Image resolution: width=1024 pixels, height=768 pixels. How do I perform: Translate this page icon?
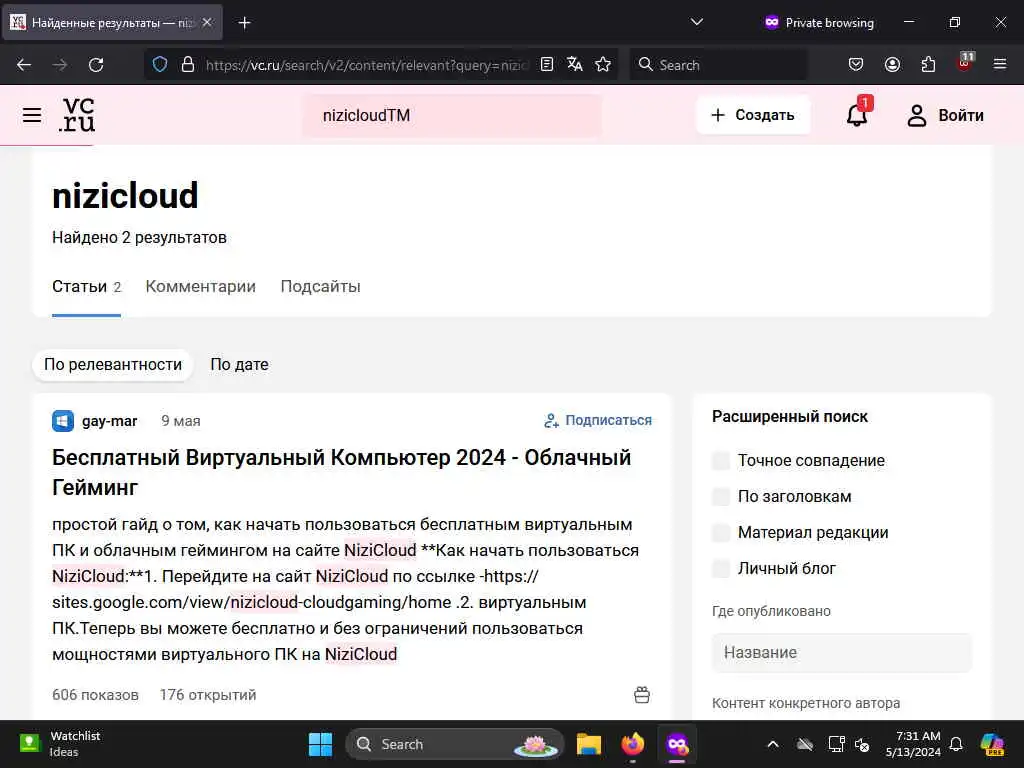(x=575, y=65)
